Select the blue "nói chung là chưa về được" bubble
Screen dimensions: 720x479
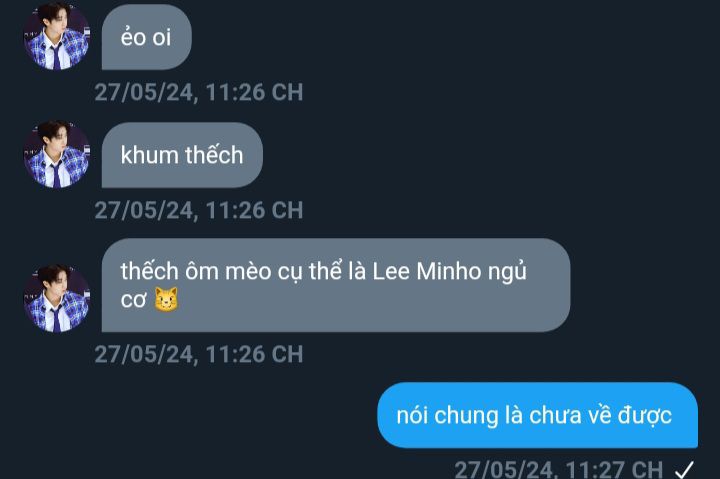pos(538,415)
